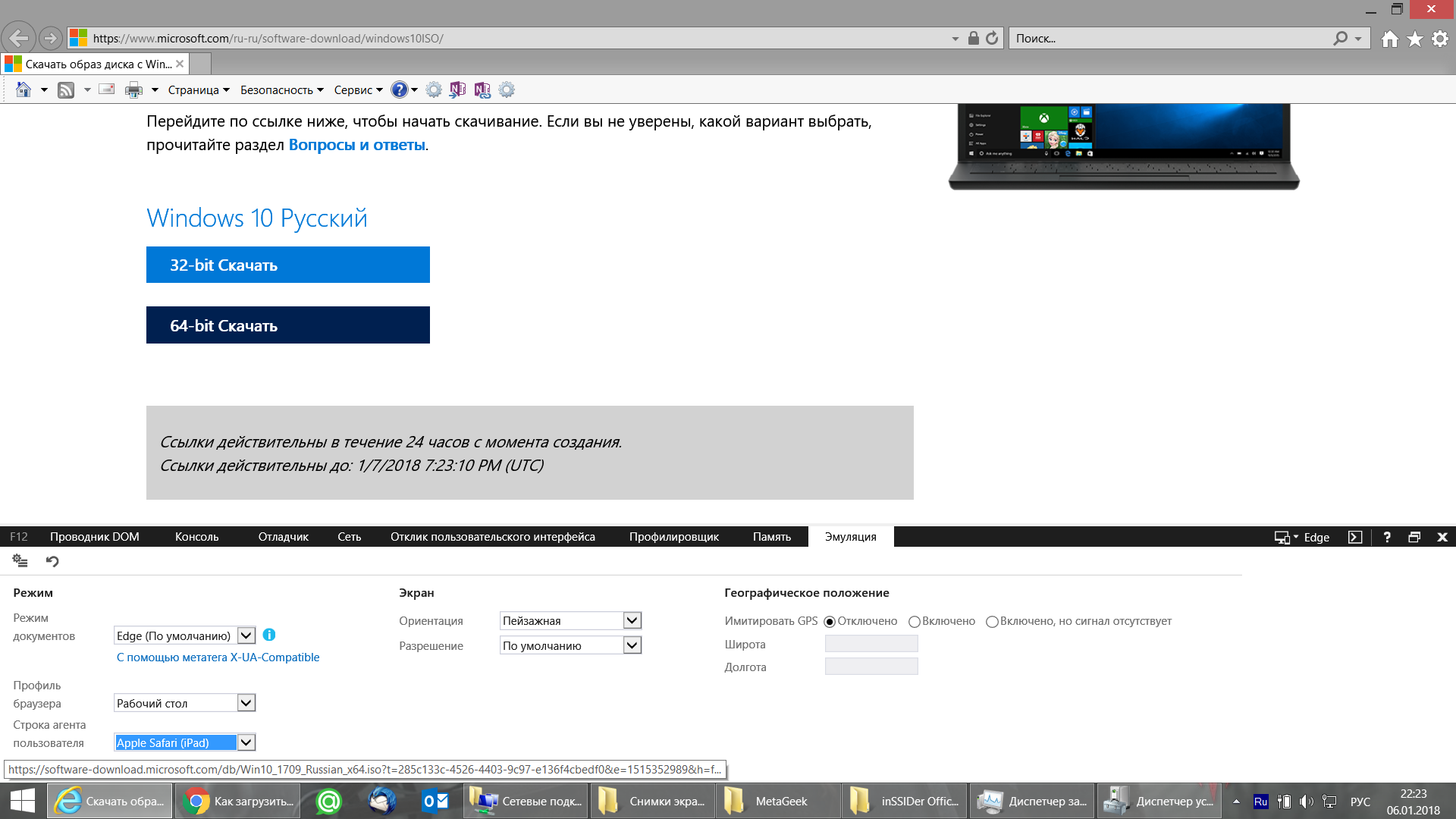This screenshot has width=1456, height=819.
Task: Expand the user agent string dropdown
Action: tap(246, 743)
